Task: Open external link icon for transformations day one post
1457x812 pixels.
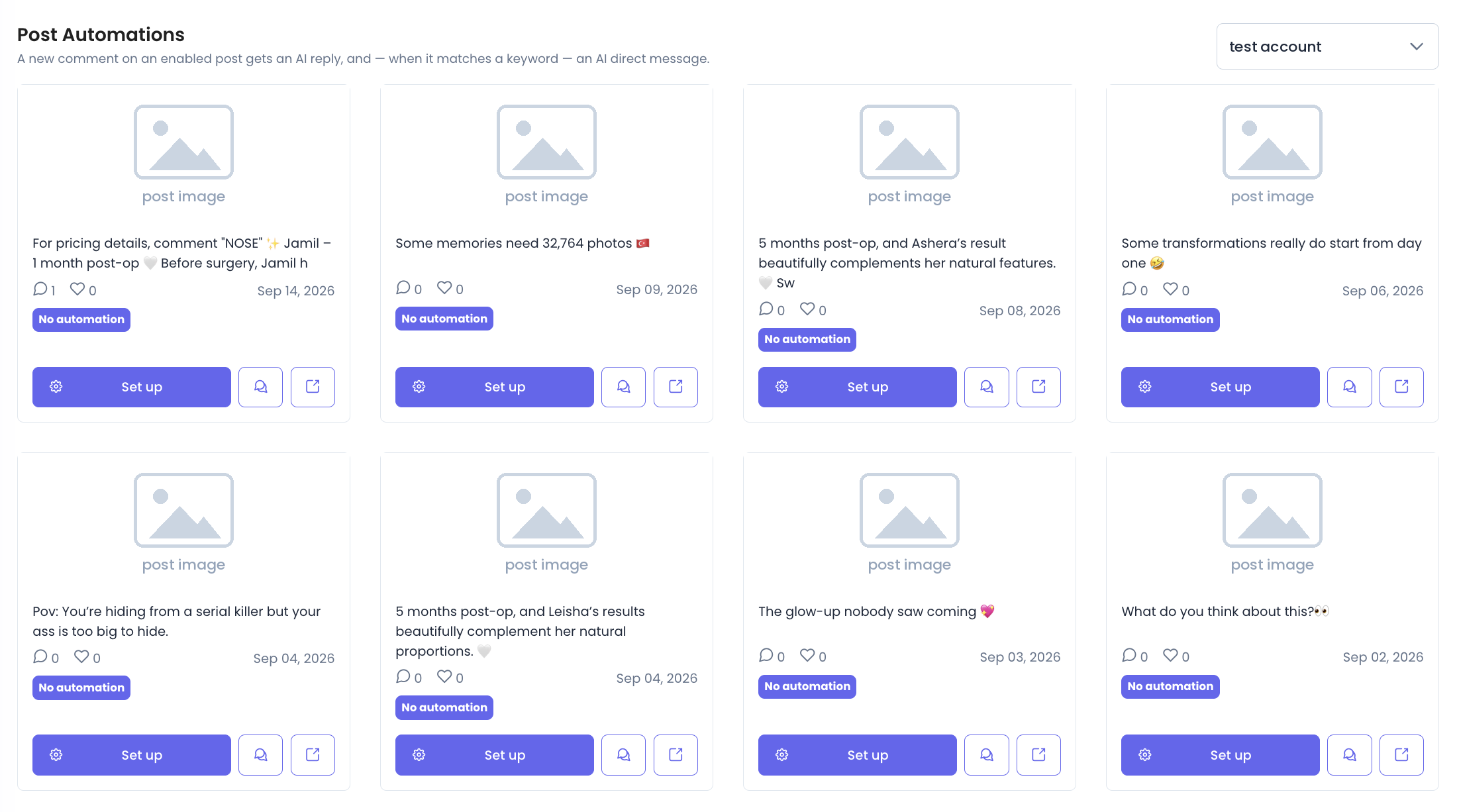Action: tap(1401, 387)
